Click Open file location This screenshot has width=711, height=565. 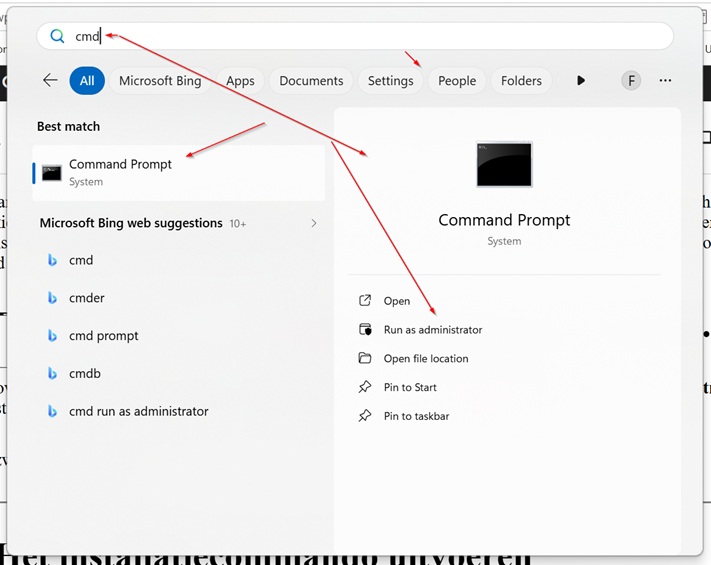[426, 359]
